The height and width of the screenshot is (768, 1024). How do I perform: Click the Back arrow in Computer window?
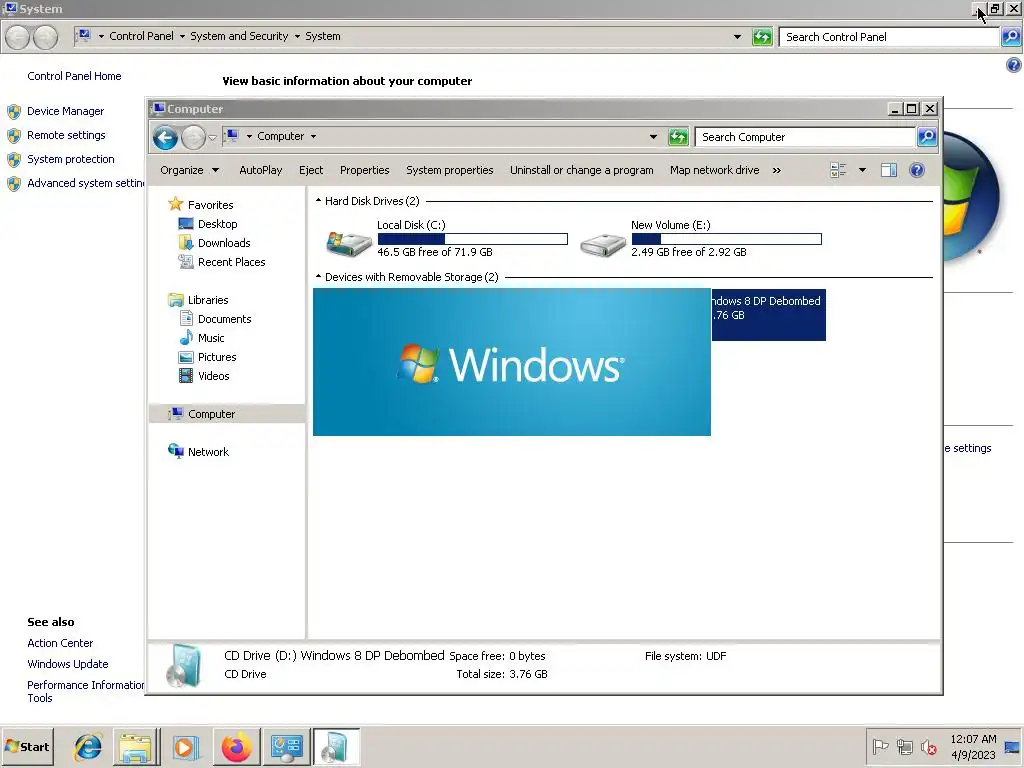point(165,137)
